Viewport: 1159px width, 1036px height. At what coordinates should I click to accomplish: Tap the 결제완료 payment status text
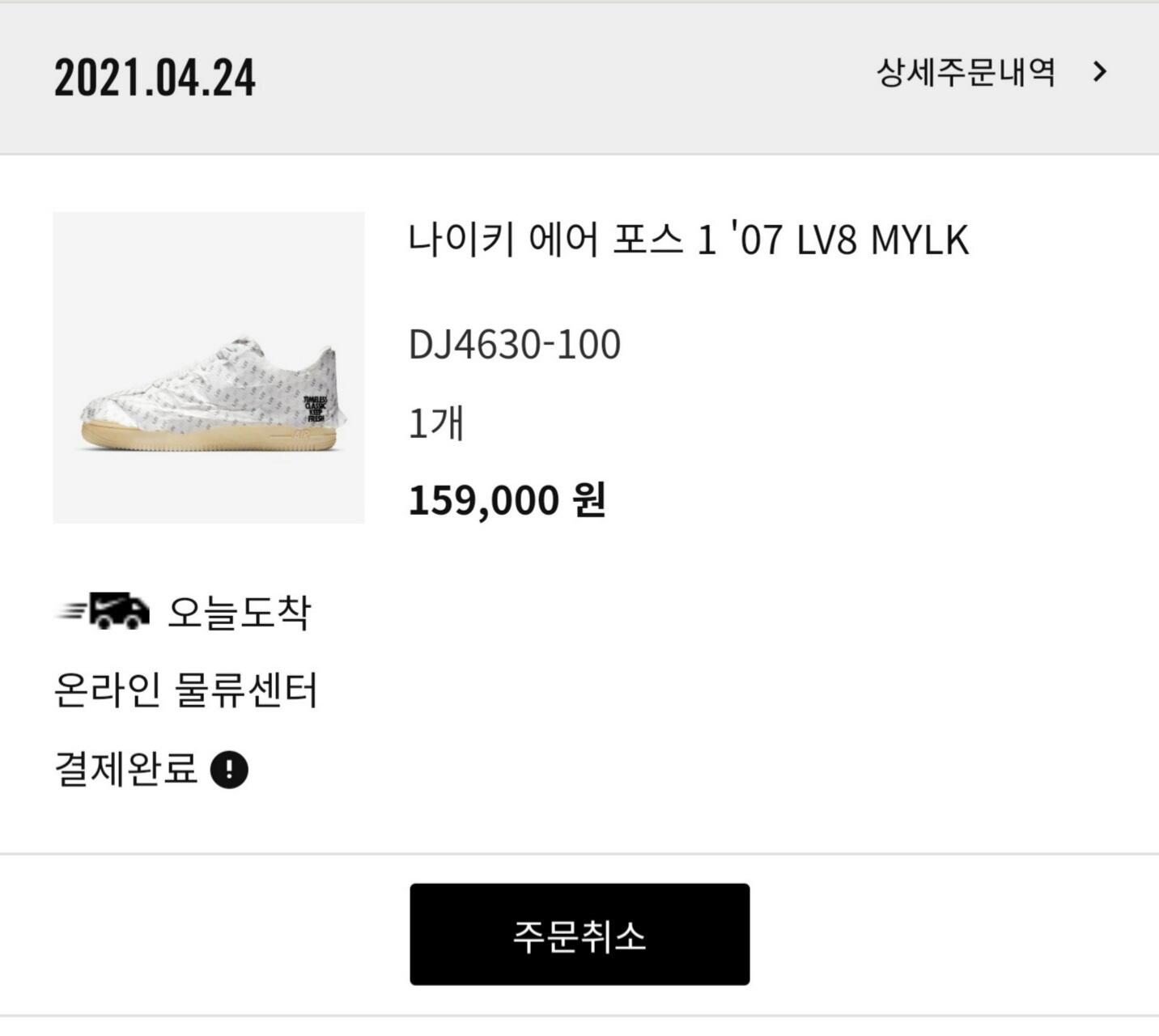click(x=125, y=769)
